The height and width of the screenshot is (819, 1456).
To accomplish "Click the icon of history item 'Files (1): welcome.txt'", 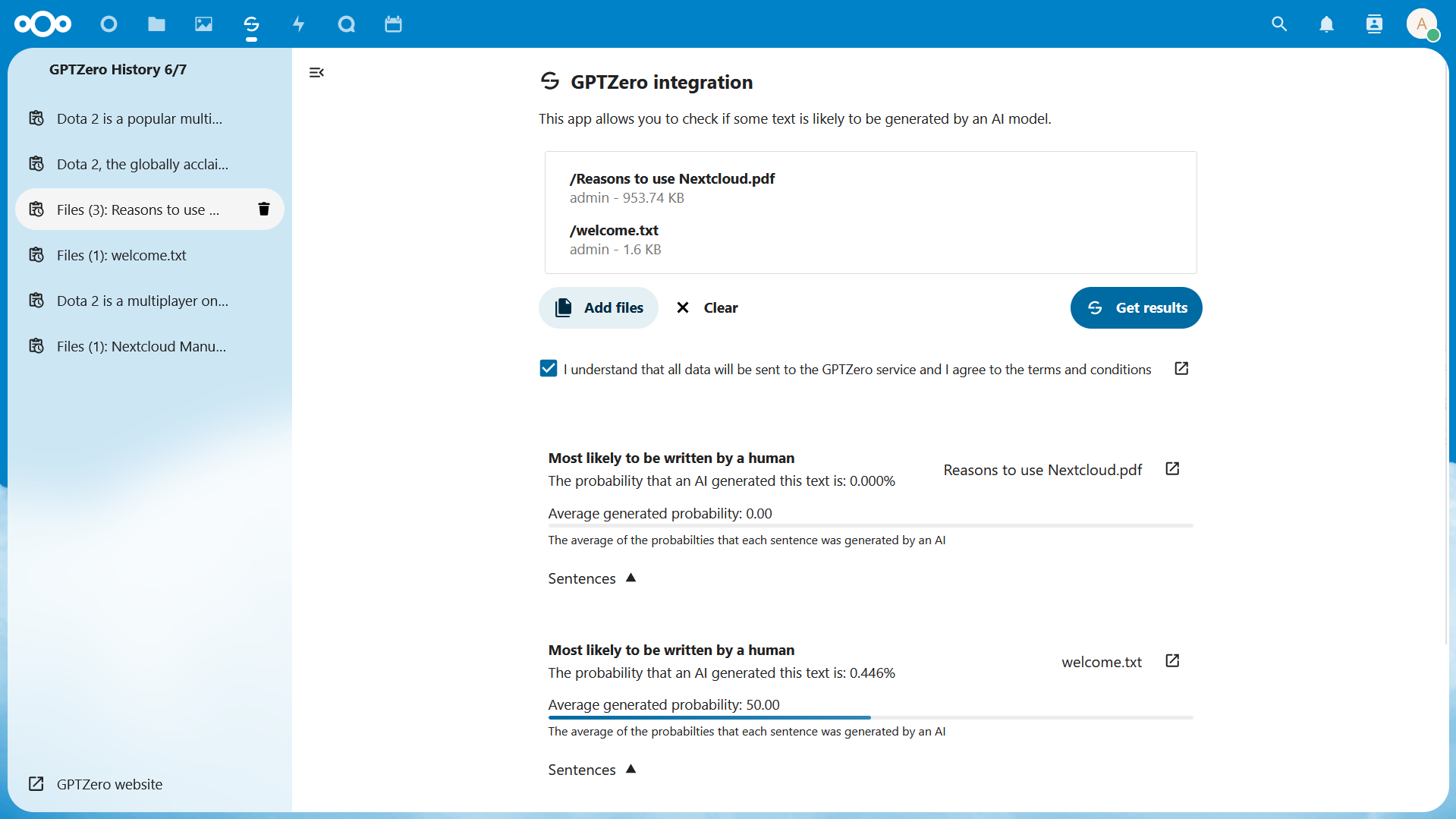I will pyautogui.click(x=36, y=255).
